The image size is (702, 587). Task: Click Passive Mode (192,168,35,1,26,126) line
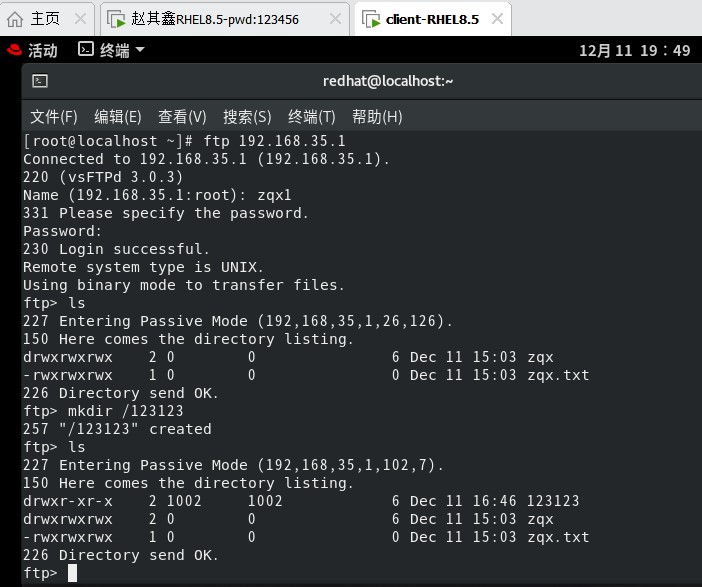[238, 321]
